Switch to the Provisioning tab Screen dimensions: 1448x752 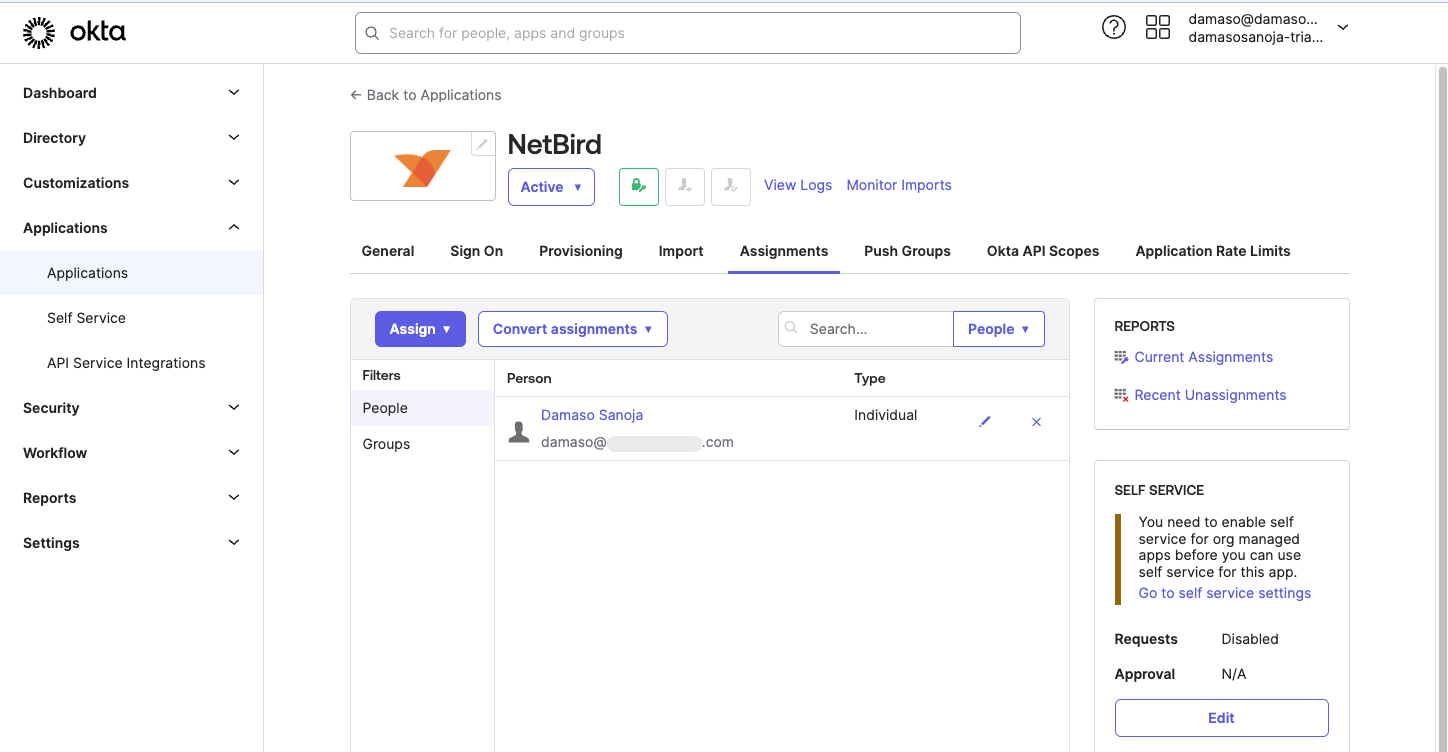(x=580, y=251)
